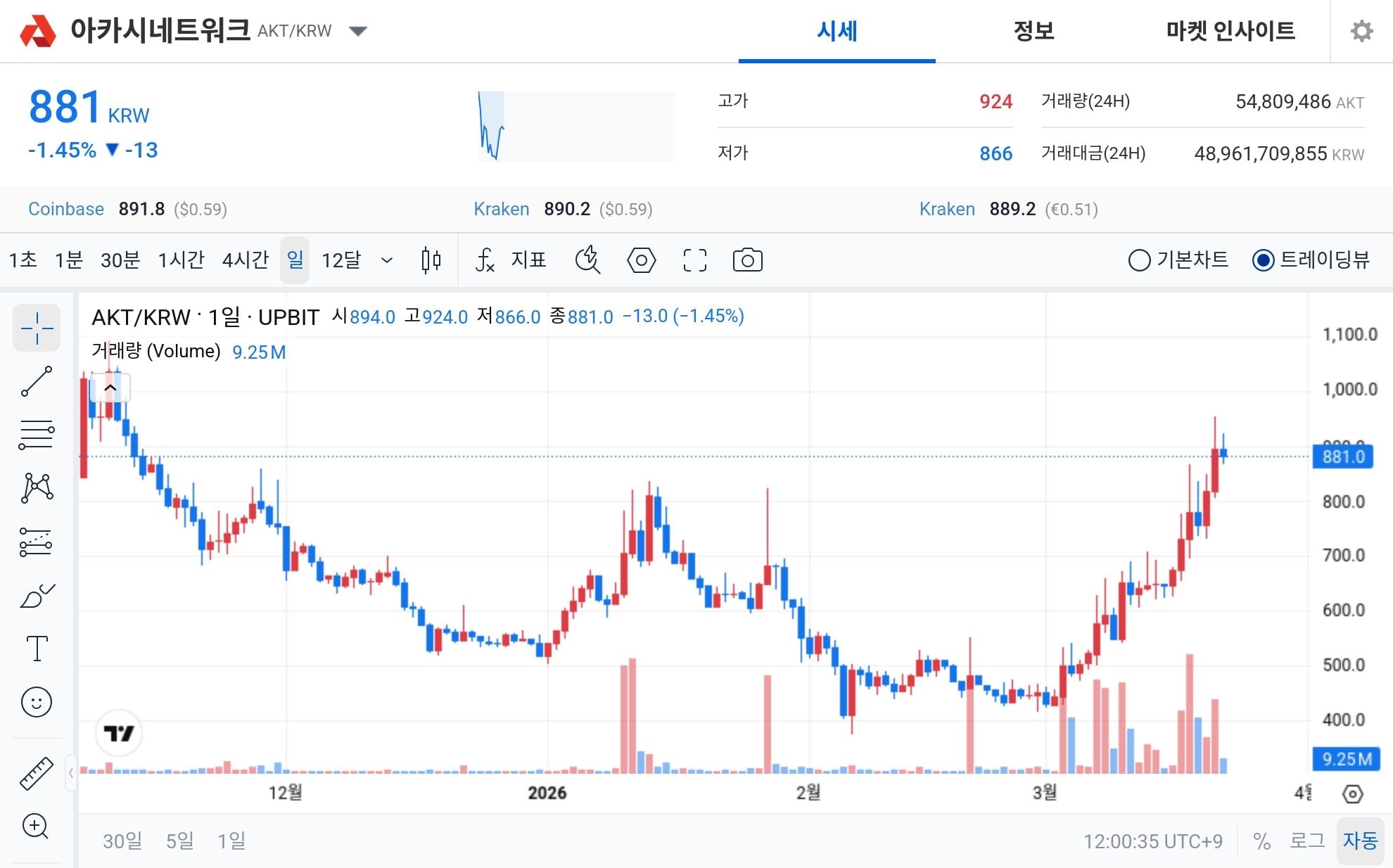Expand the 12달 interval dropdown
The width and height of the screenshot is (1393, 868).
coord(387,260)
